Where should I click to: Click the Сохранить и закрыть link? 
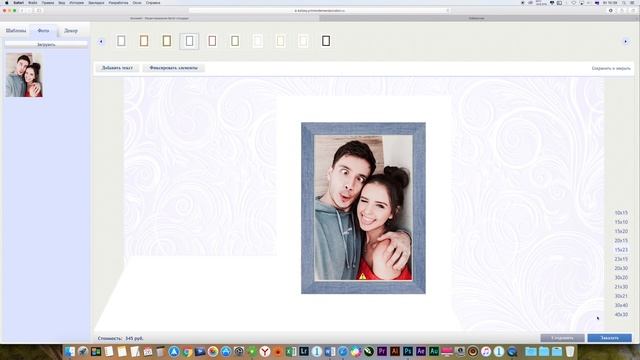tap(611, 69)
